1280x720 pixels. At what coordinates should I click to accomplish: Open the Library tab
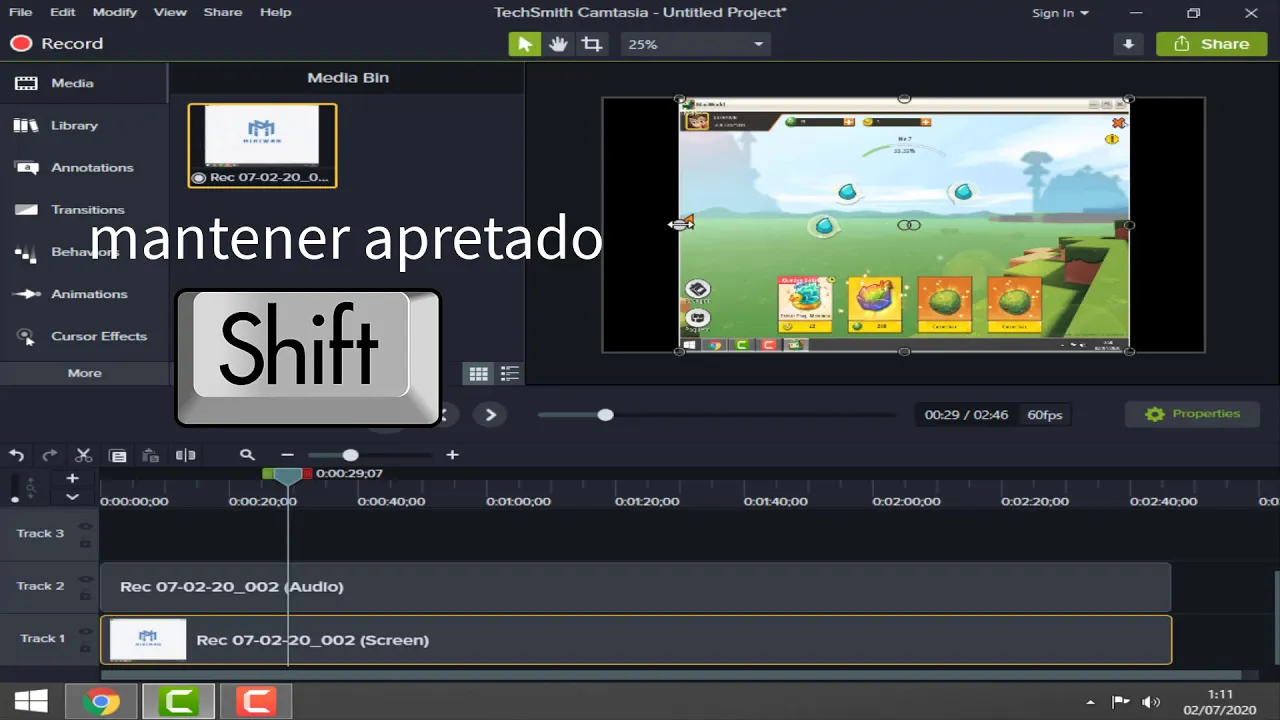point(84,125)
